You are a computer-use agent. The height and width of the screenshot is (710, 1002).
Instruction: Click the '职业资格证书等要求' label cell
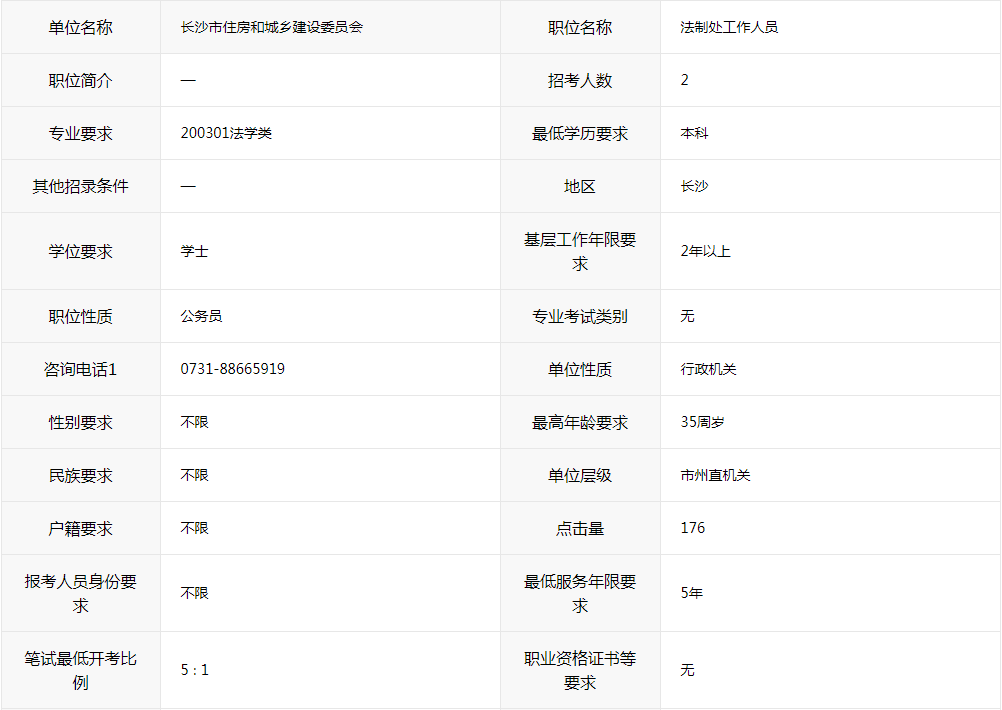(x=580, y=670)
